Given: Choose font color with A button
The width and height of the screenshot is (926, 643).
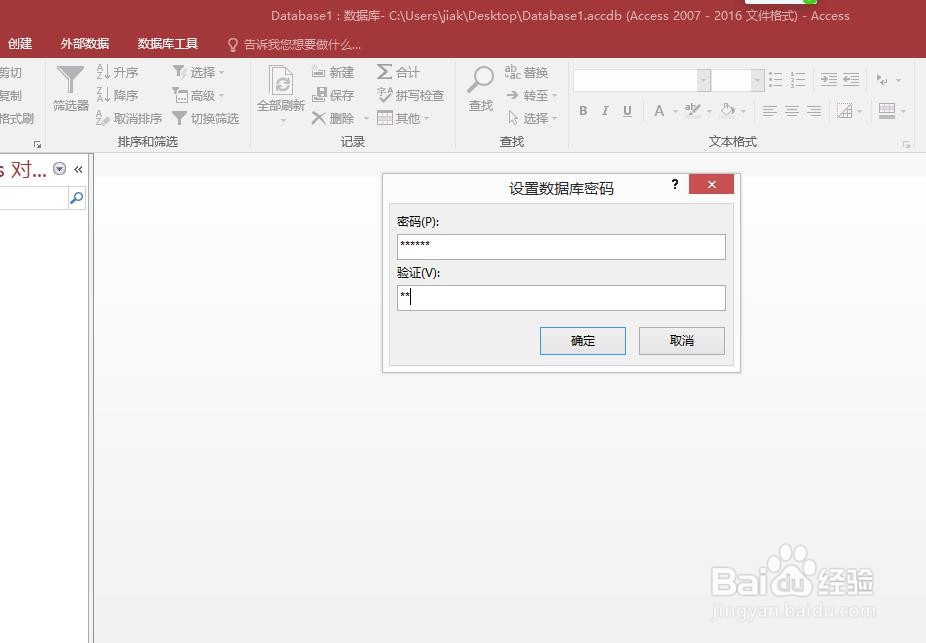Looking at the screenshot, I should point(659,110).
